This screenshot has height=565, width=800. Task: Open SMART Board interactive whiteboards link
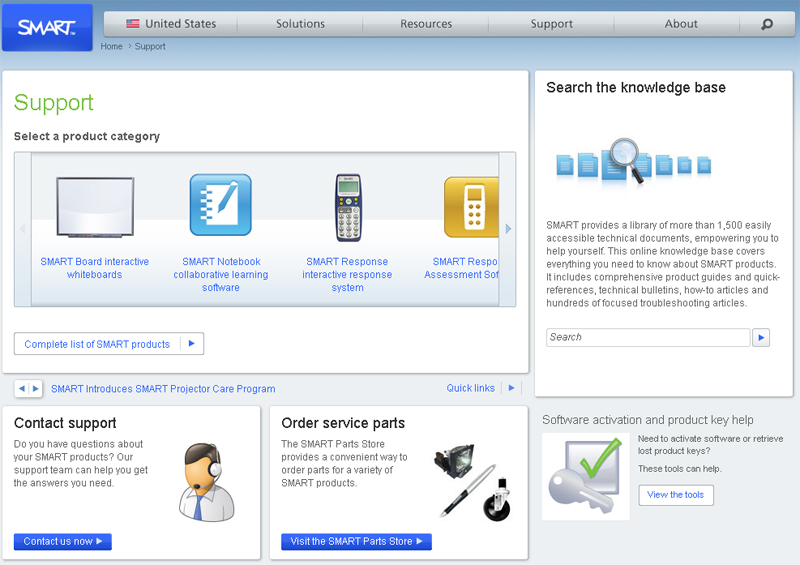[95, 268]
